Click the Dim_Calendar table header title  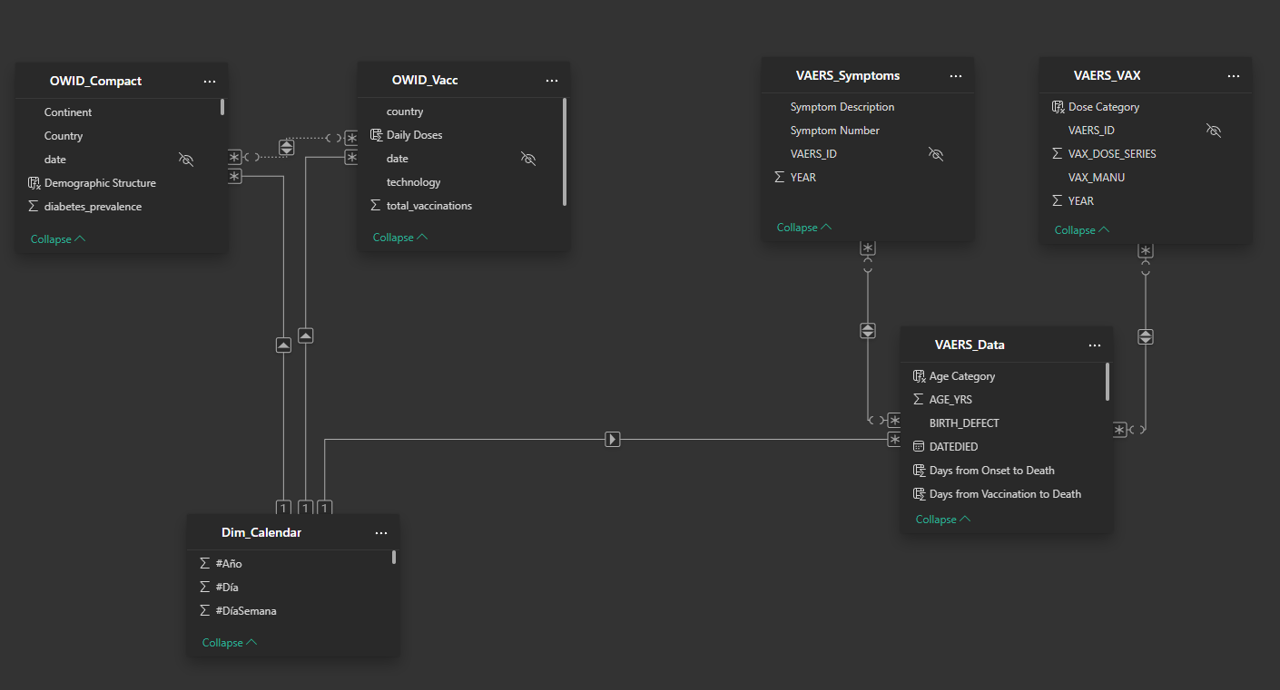261,533
